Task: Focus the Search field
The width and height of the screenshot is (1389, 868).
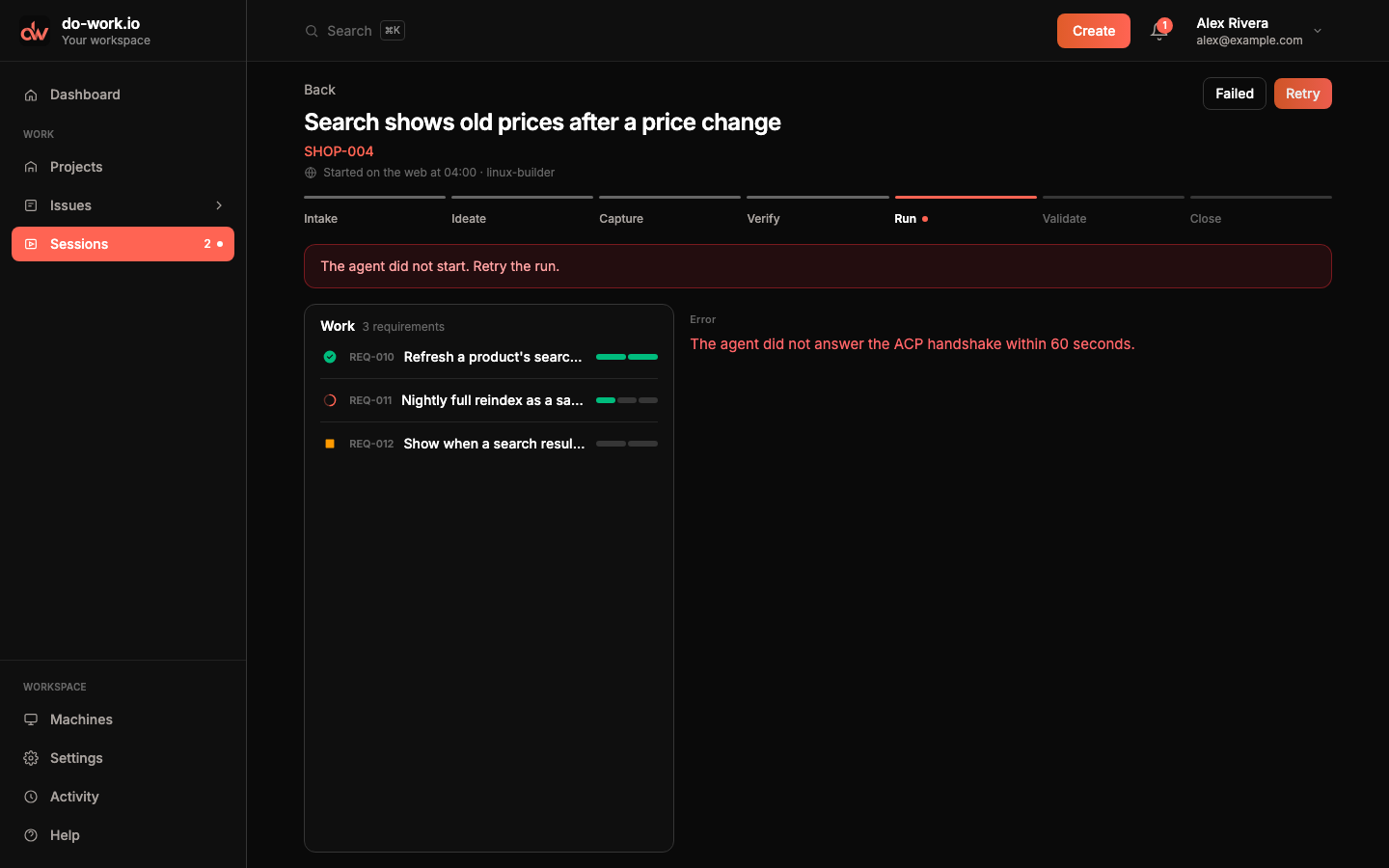Action: click(355, 31)
